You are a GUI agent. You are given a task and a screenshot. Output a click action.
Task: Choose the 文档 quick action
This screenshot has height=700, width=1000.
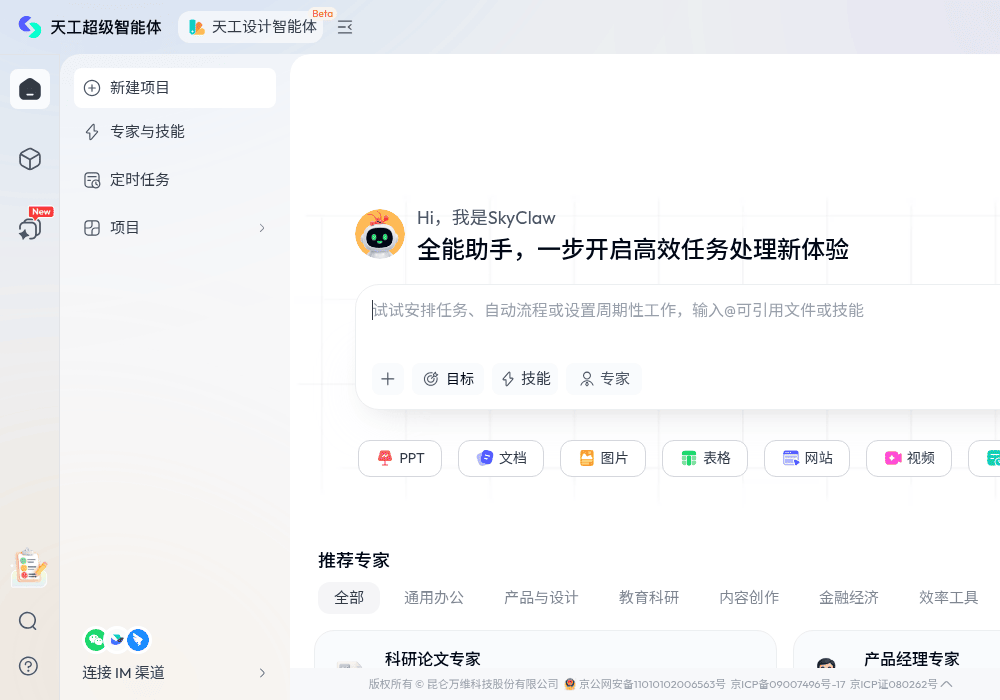click(x=501, y=458)
